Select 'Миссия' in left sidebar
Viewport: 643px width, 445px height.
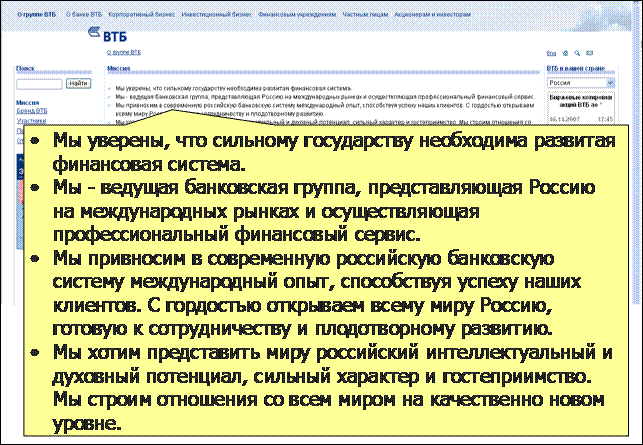(x=27, y=103)
